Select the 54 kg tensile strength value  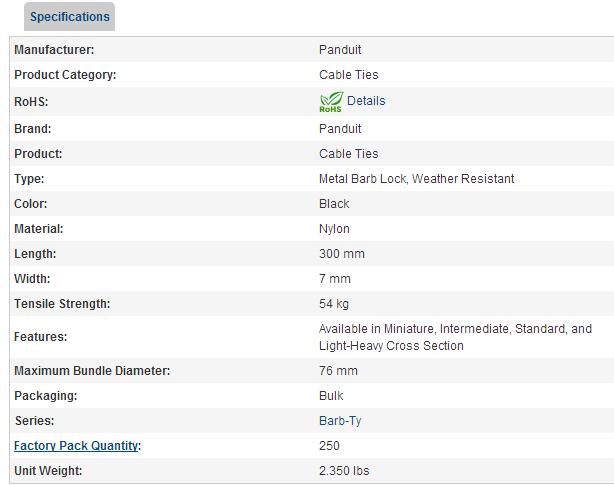334,304
